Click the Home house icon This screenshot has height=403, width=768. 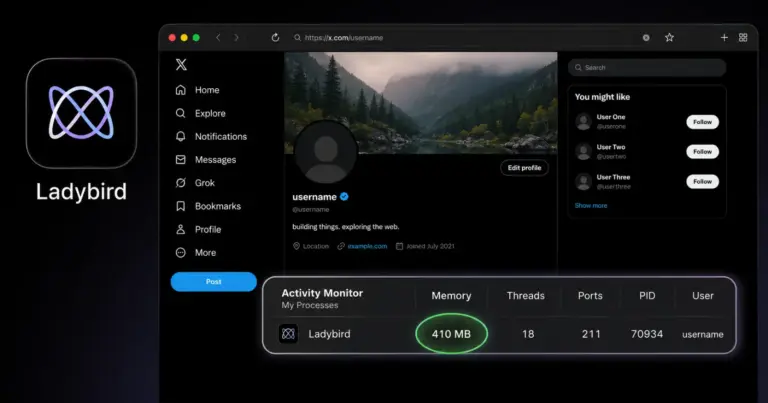click(x=181, y=90)
